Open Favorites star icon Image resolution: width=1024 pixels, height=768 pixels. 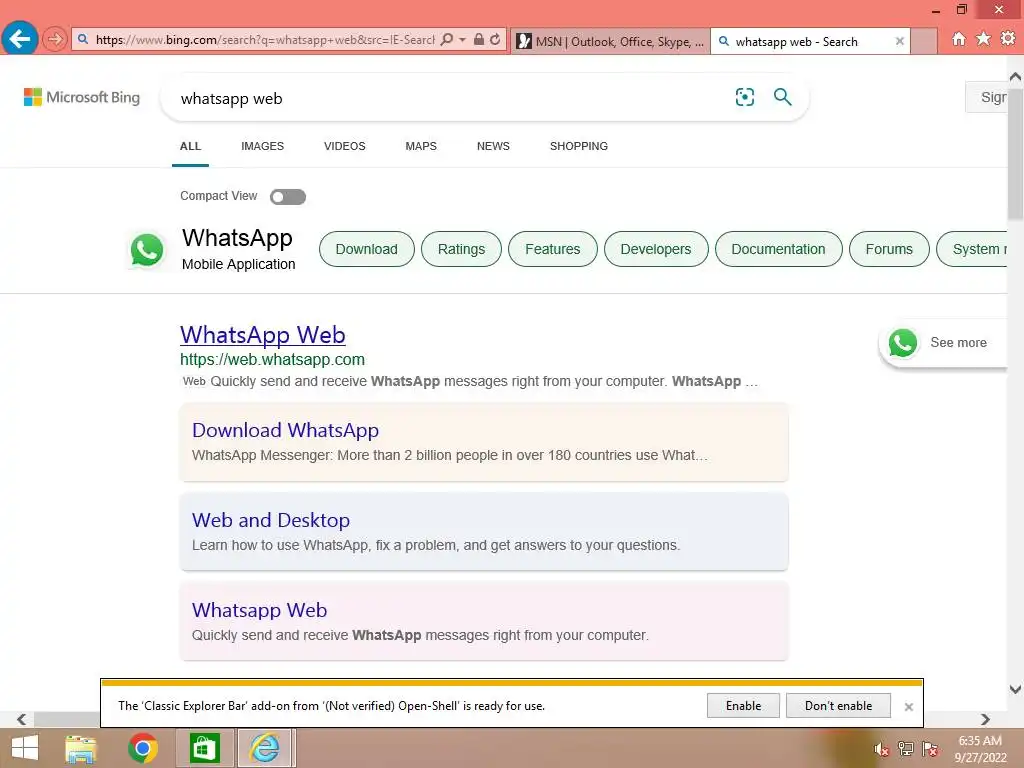[983, 39]
